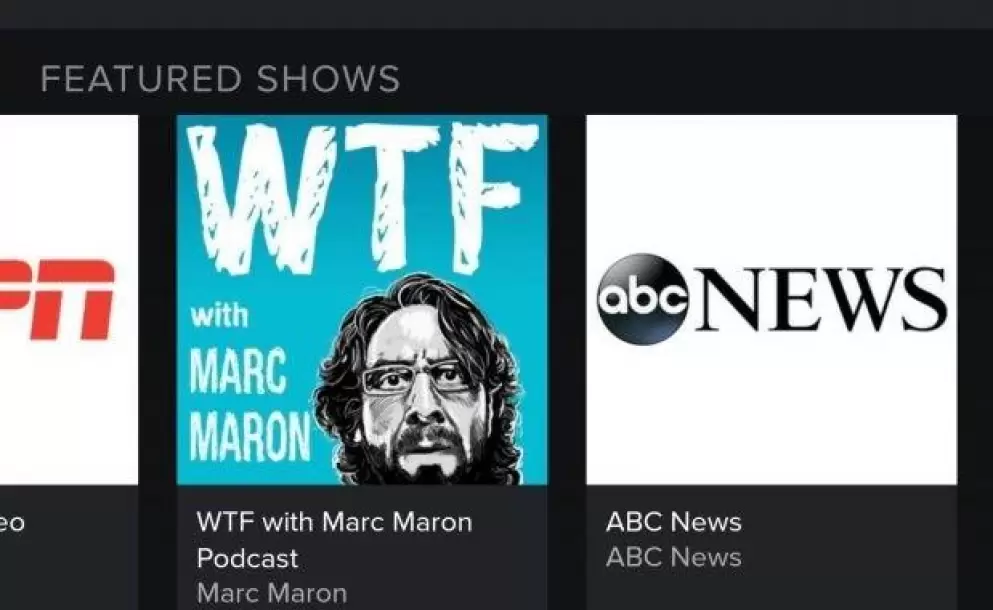This screenshot has height=610, width=993.
Task: Open the ABC News cover image
Action: coord(771,300)
